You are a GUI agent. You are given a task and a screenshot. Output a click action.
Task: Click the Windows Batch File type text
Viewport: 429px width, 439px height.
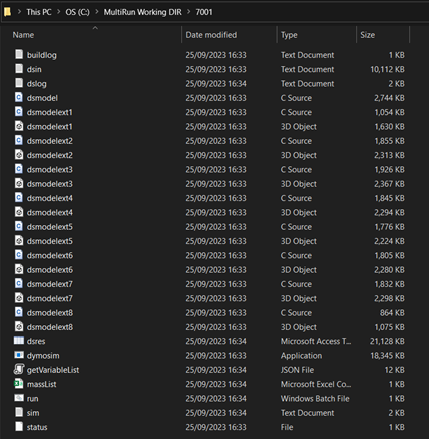(315, 399)
